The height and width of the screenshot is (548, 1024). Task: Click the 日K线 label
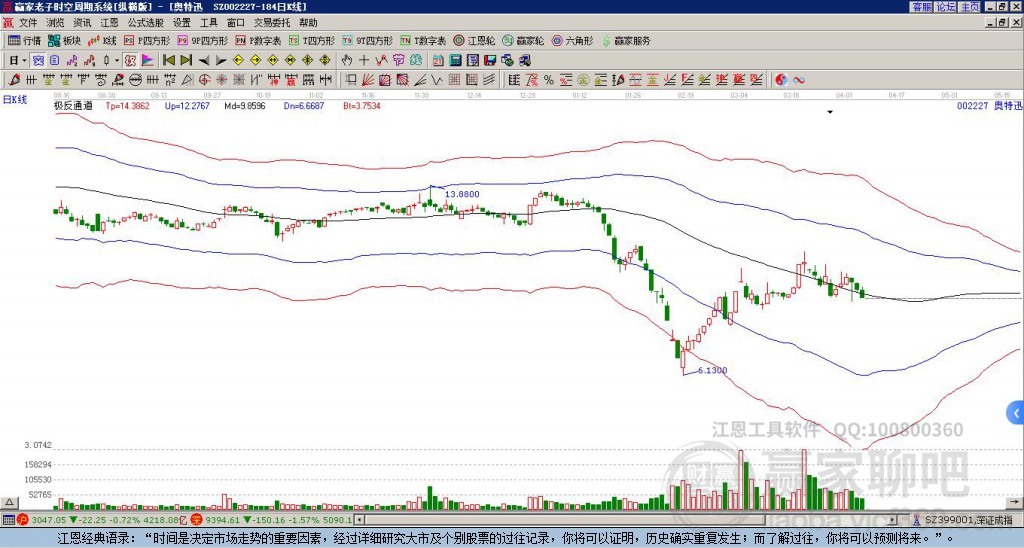tap(15, 99)
